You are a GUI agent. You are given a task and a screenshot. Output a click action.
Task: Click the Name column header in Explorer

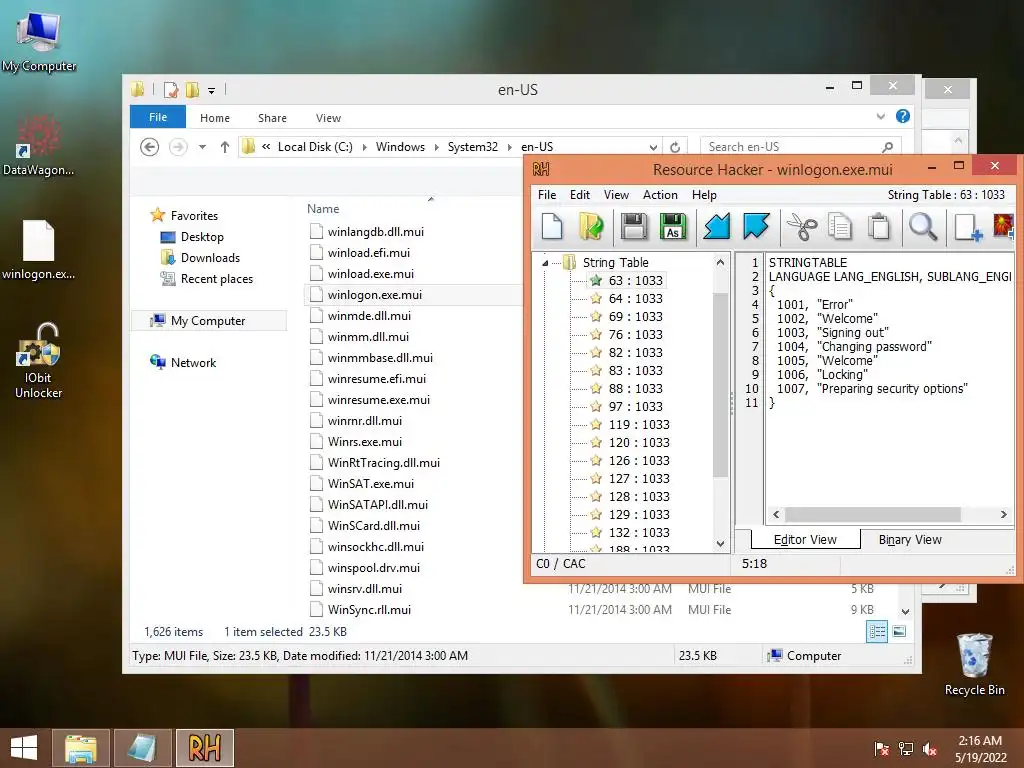click(323, 208)
